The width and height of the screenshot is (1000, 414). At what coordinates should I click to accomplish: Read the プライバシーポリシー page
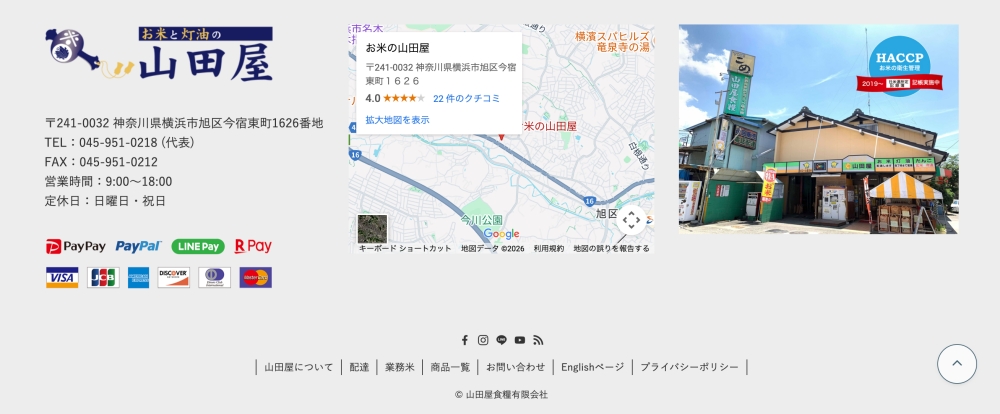click(689, 367)
